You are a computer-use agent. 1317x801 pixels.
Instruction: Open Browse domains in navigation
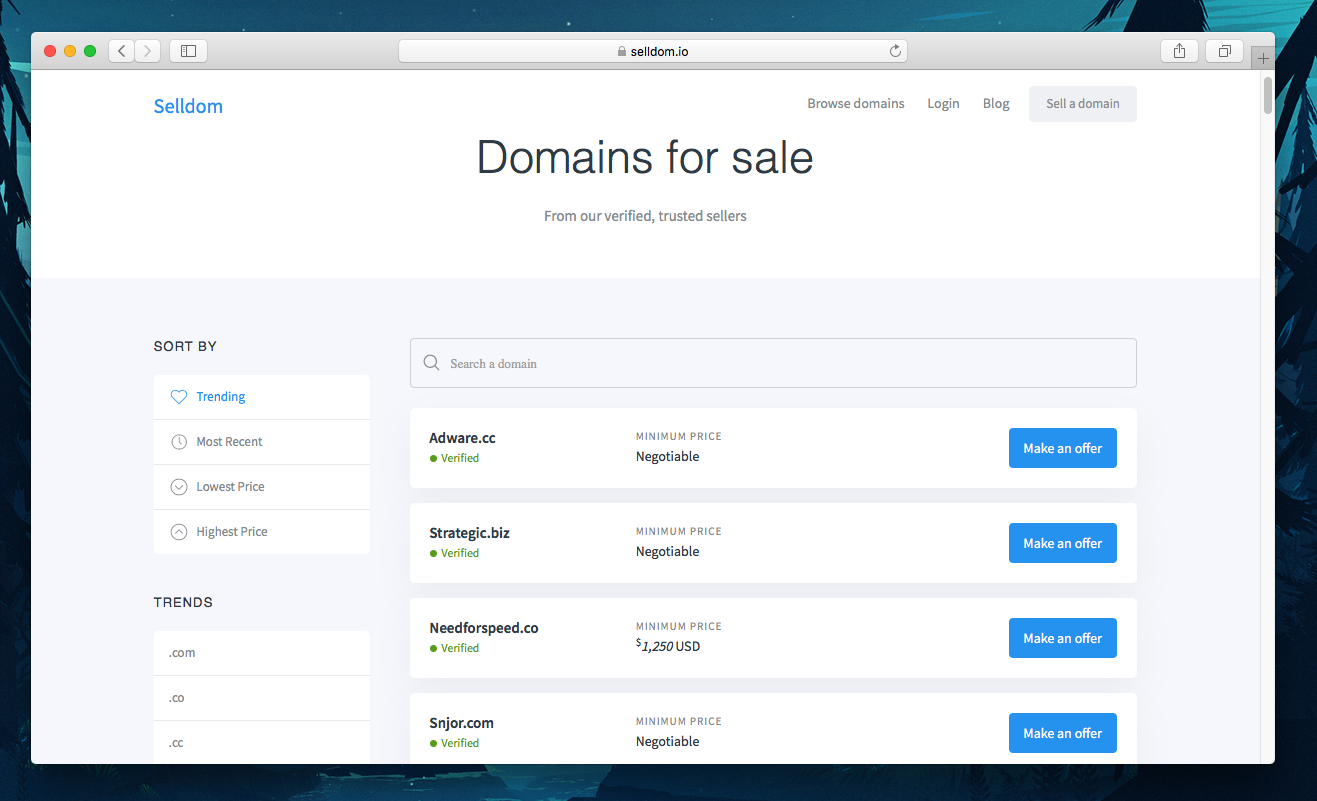point(856,103)
